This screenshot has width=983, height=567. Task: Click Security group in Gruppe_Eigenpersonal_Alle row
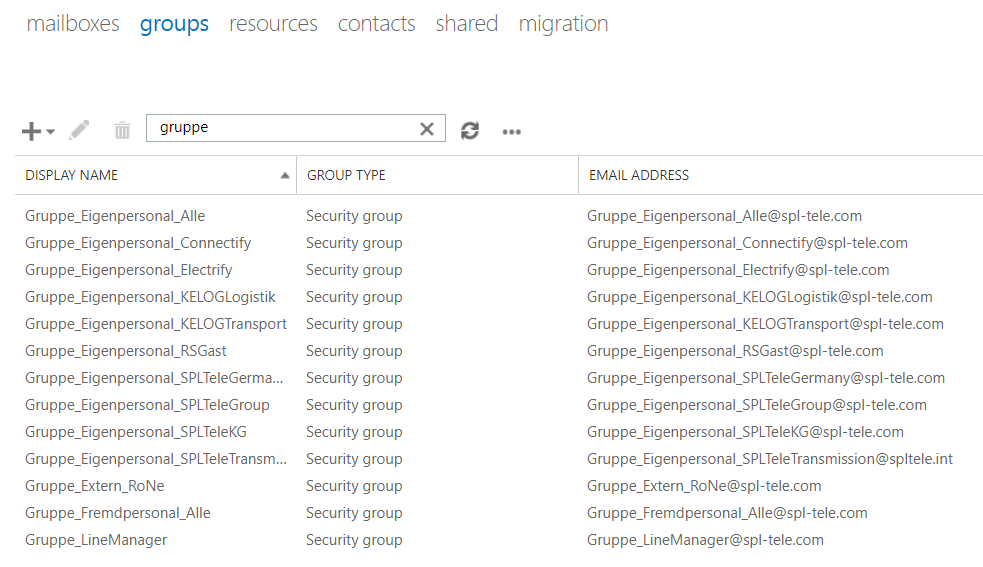[354, 216]
